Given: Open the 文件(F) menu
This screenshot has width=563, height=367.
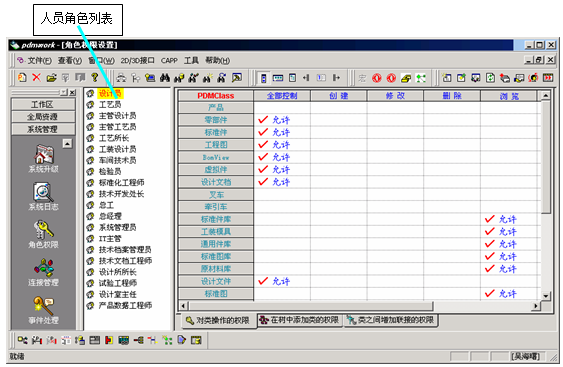Looking at the screenshot, I should (x=39, y=61).
